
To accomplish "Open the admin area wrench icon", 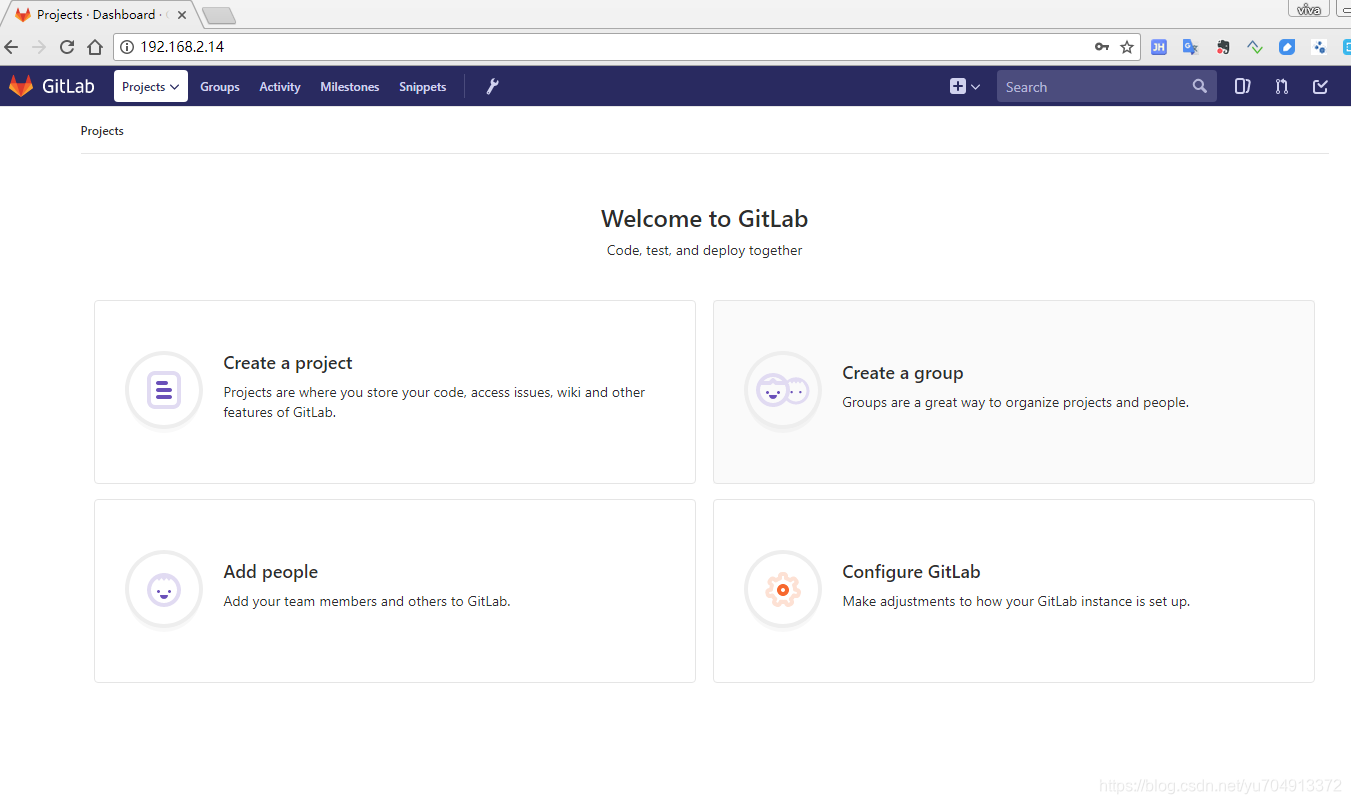I will (x=492, y=87).
